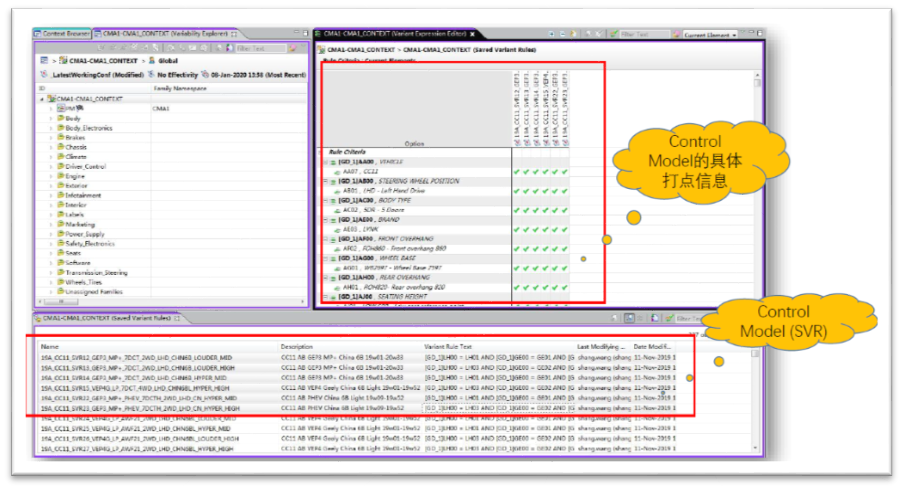Click the AB01 LHD option value icon
This screenshot has width=903, height=490.
point(336,190)
